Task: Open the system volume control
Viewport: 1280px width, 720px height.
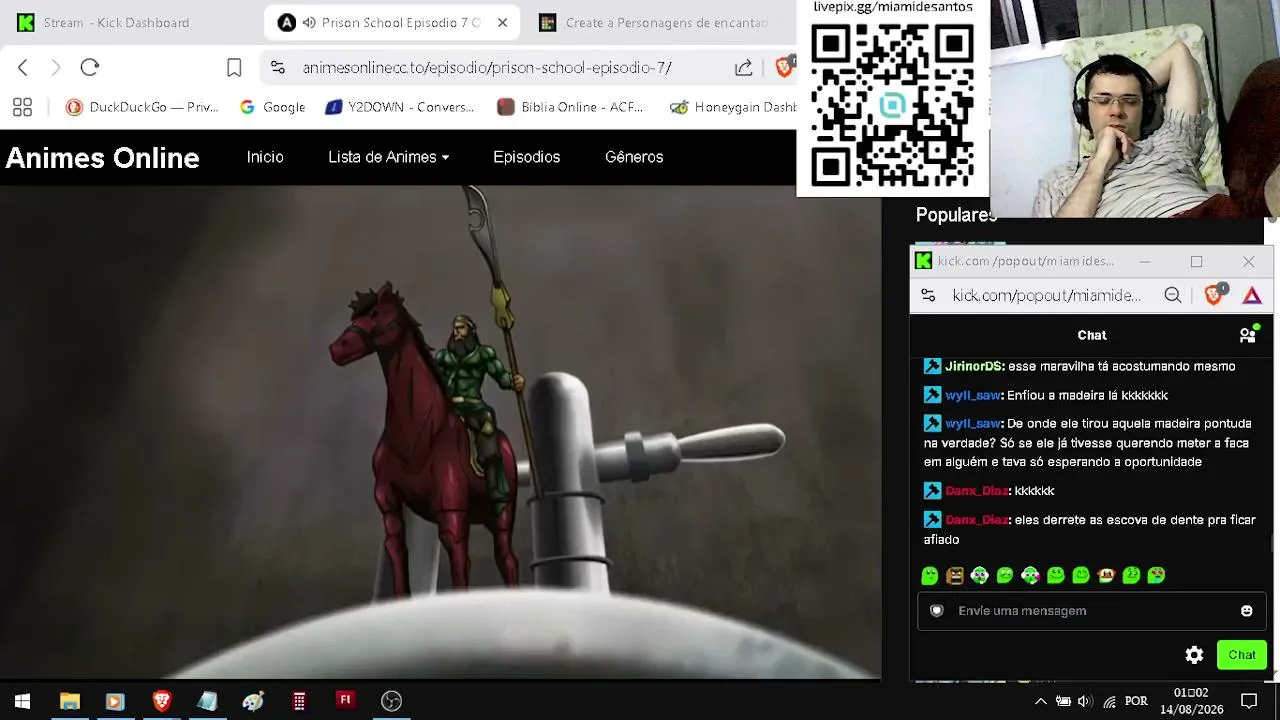Action: click(1085, 701)
